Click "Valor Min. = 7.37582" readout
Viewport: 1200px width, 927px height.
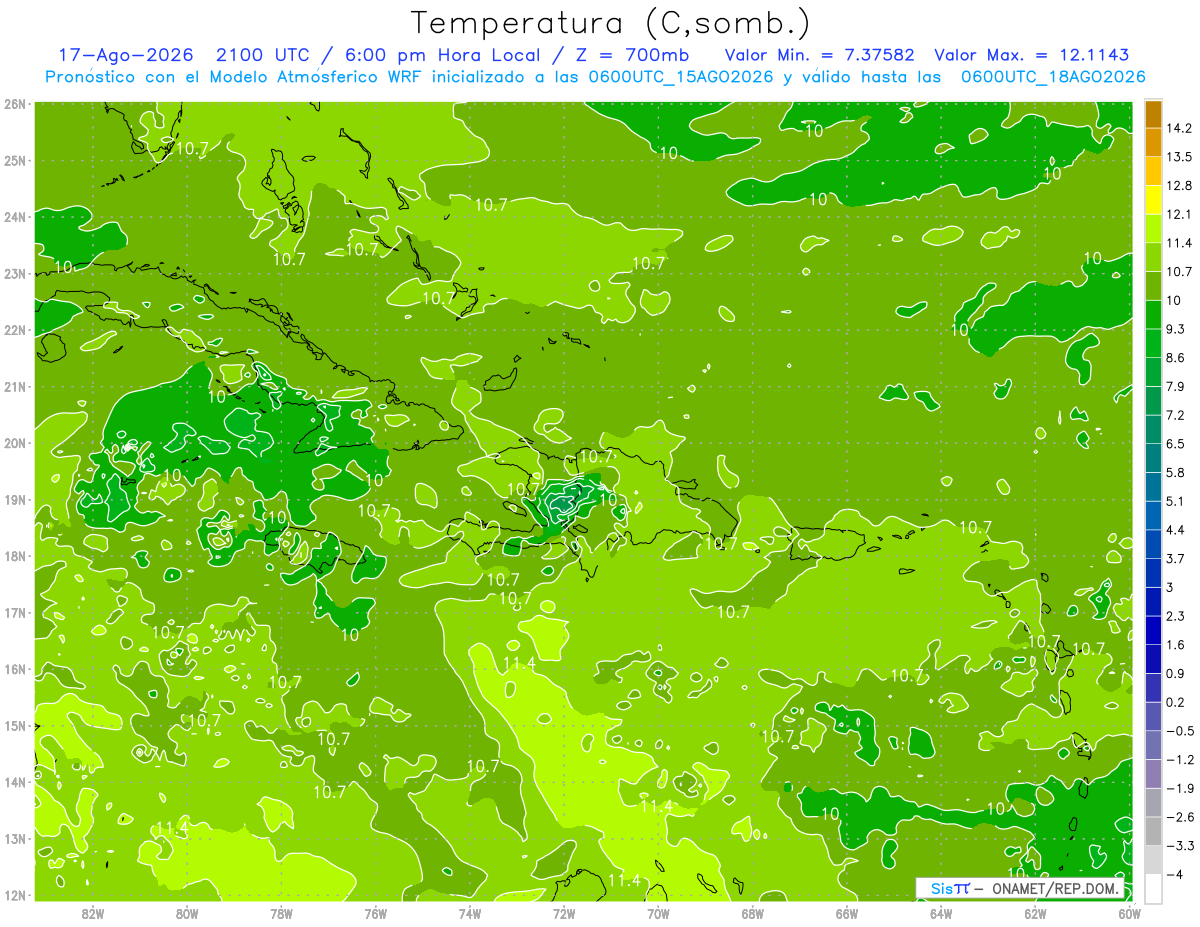click(x=818, y=55)
